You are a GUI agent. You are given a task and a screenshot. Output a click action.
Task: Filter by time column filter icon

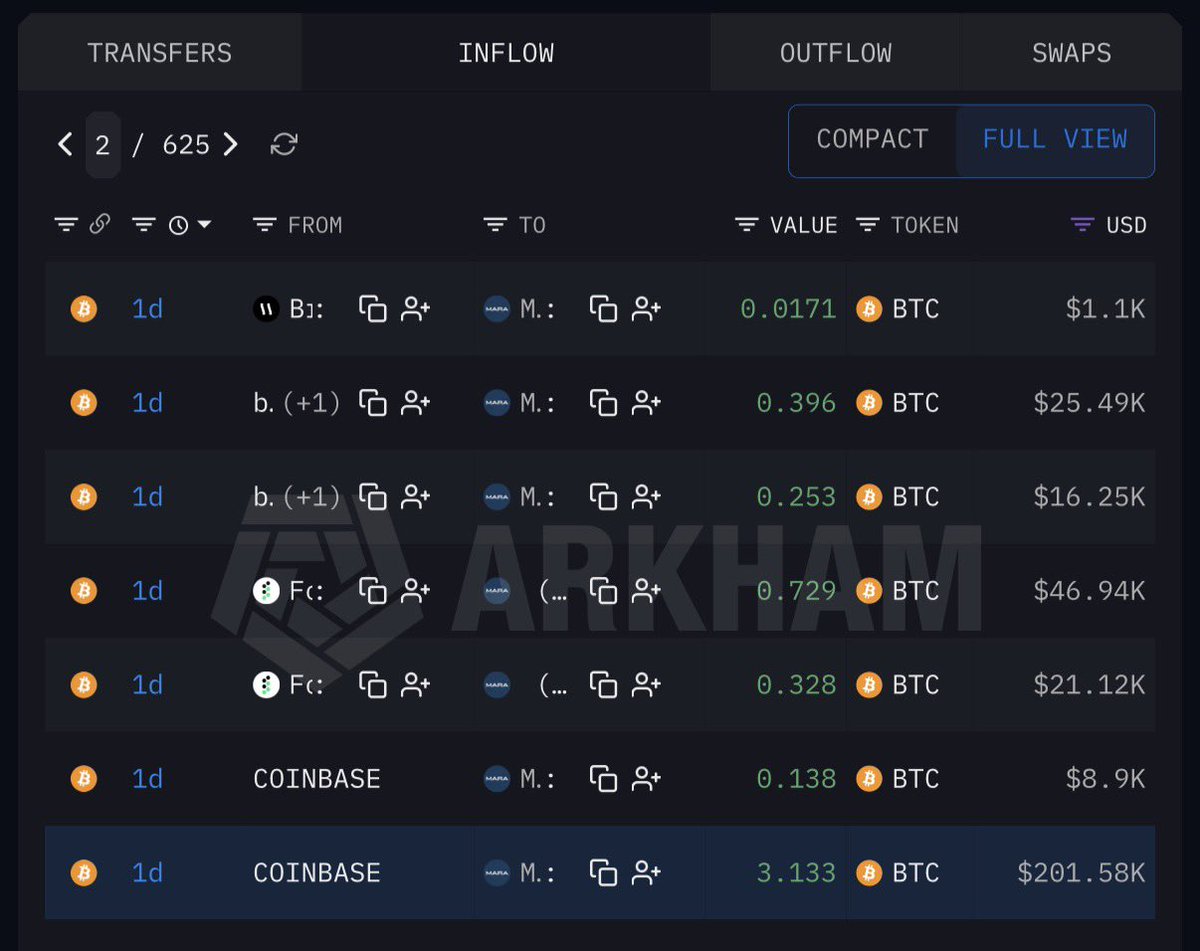click(x=144, y=225)
